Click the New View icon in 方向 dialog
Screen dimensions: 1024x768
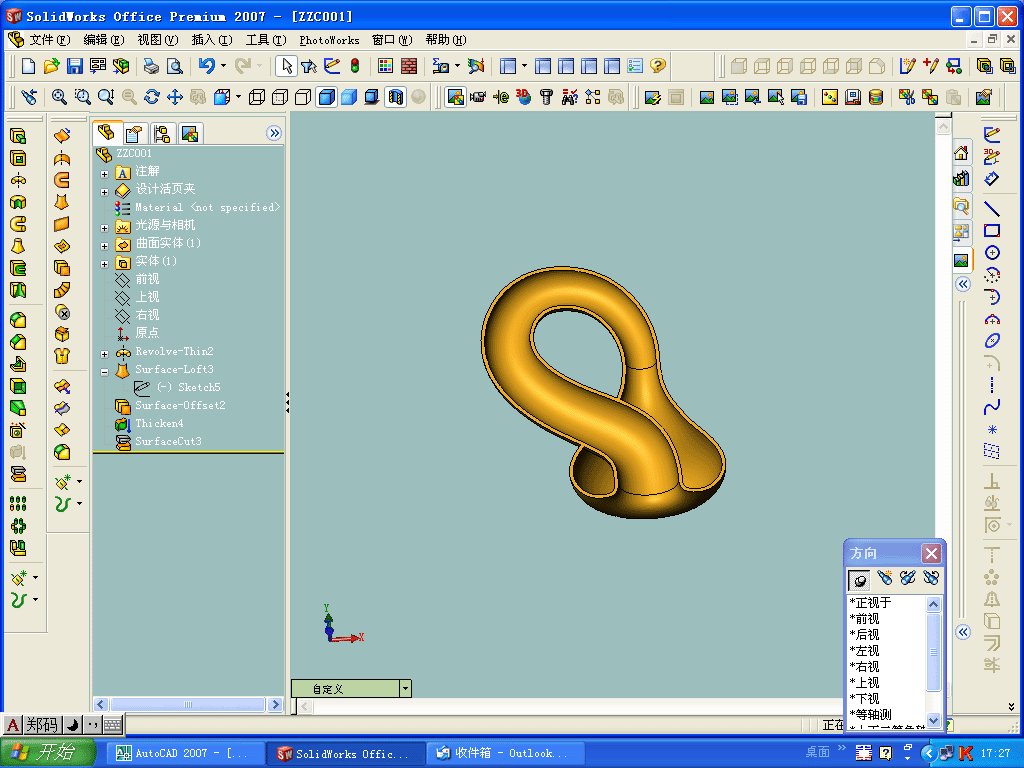pos(884,578)
